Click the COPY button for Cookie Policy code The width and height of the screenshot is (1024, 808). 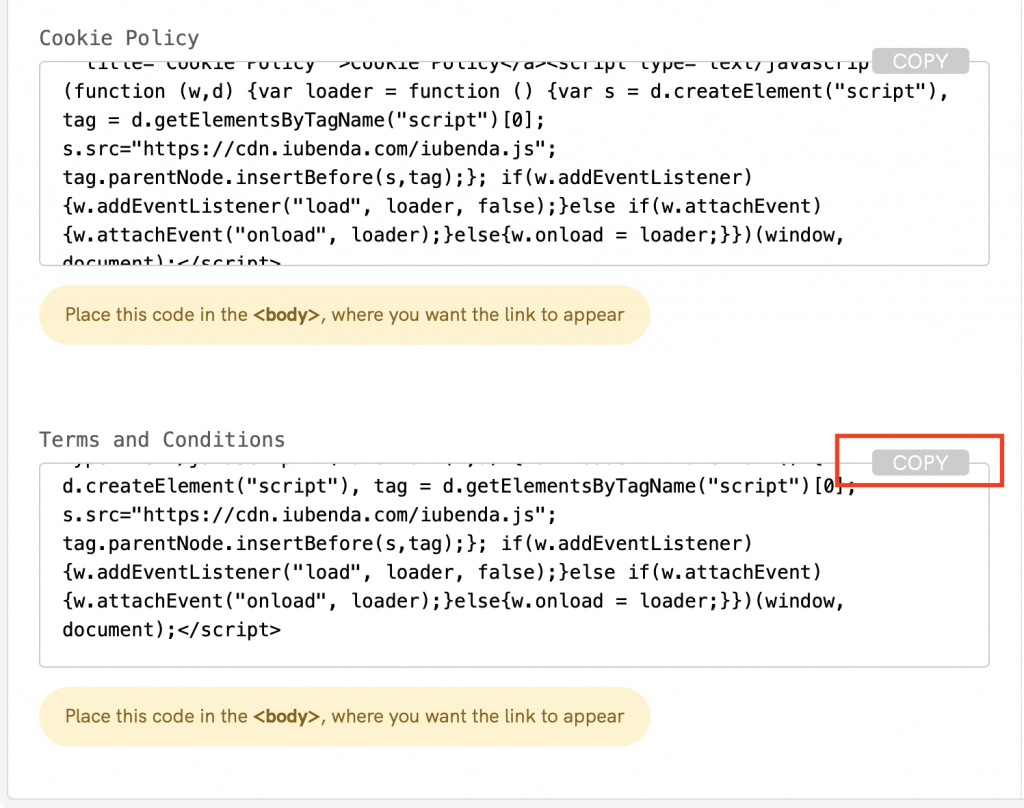click(919, 60)
